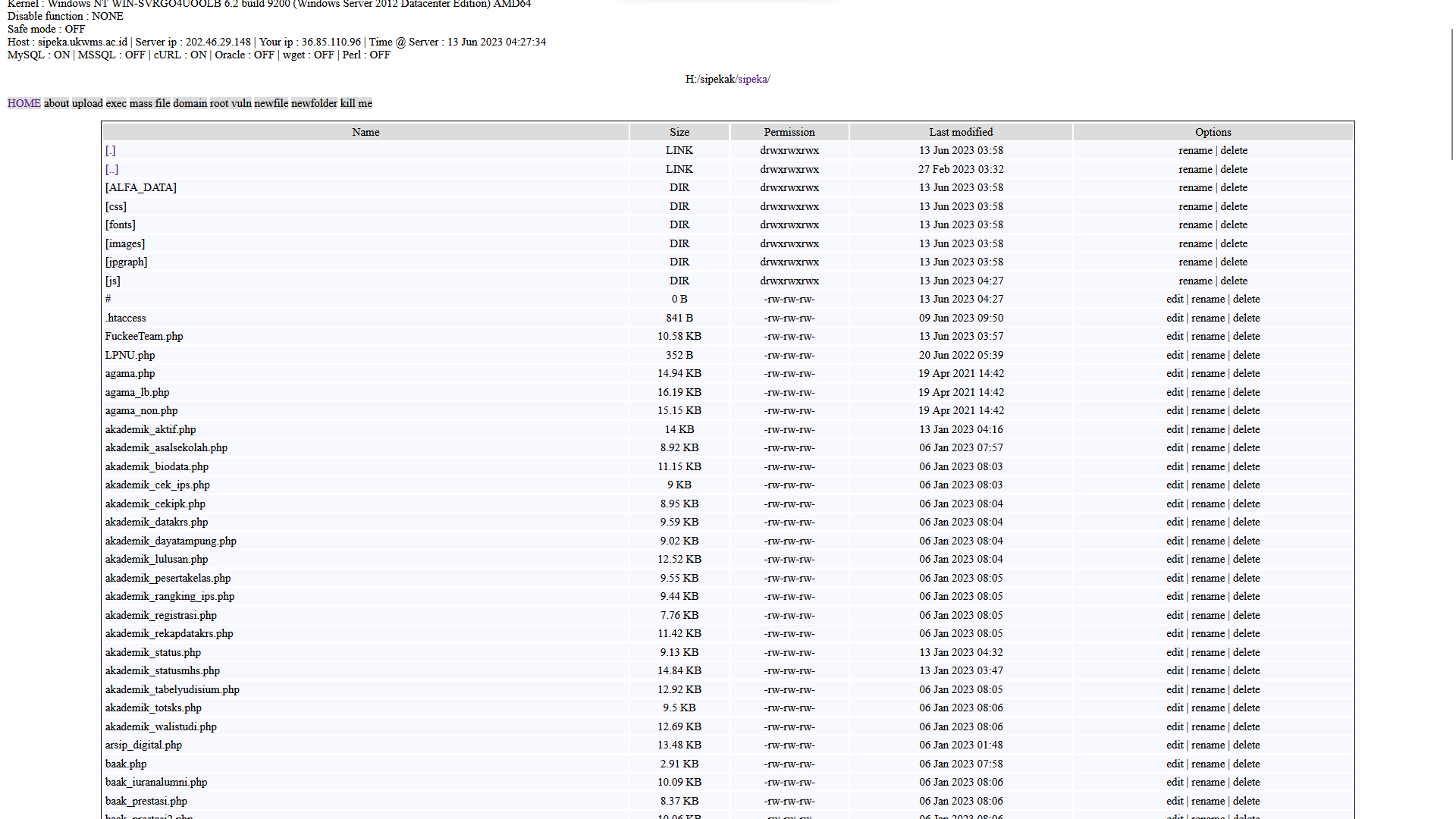Follow the sipeka path link
The height and width of the screenshot is (819, 1456).
pyautogui.click(x=752, y=79)
